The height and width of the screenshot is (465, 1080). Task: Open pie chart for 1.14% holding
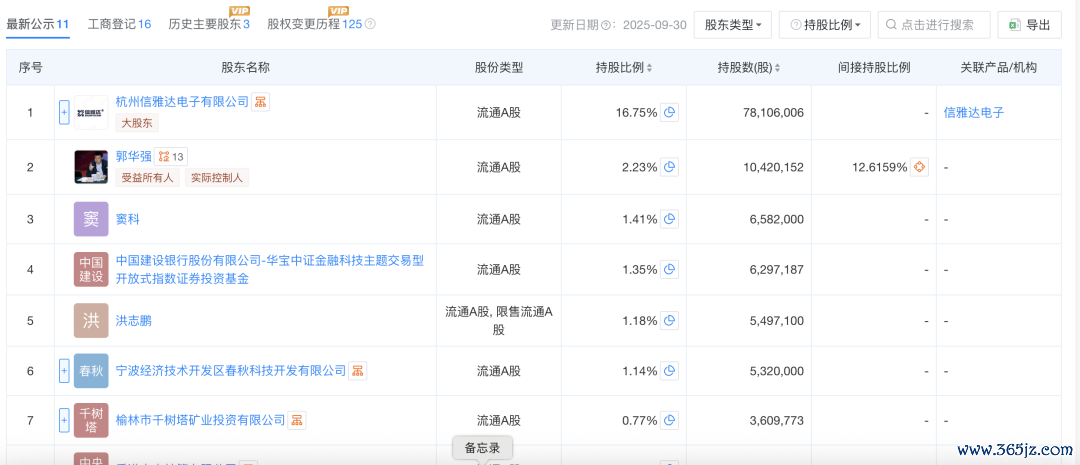[669, 371]
